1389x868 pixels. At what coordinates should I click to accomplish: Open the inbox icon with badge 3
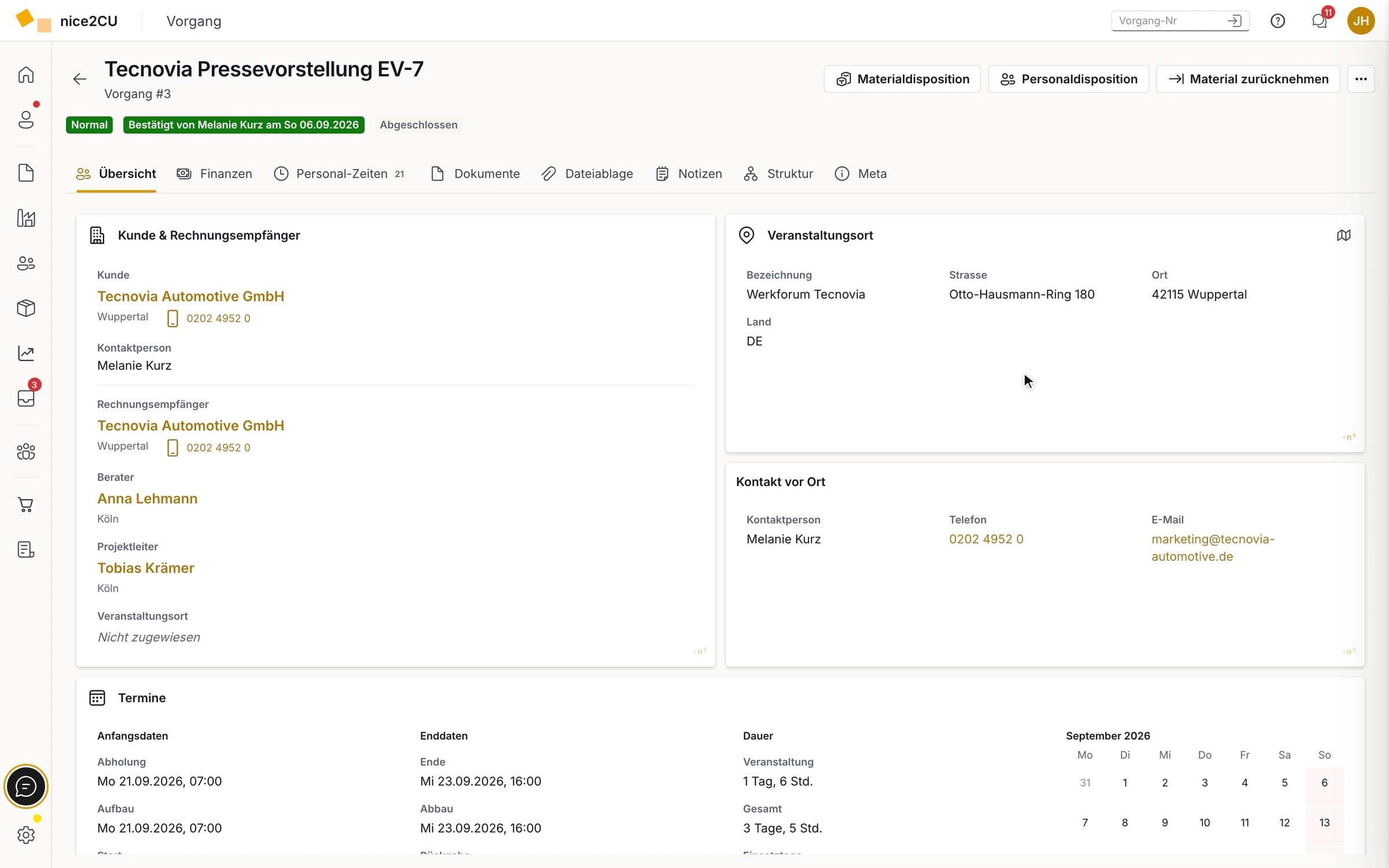click(x=26, y=398)
